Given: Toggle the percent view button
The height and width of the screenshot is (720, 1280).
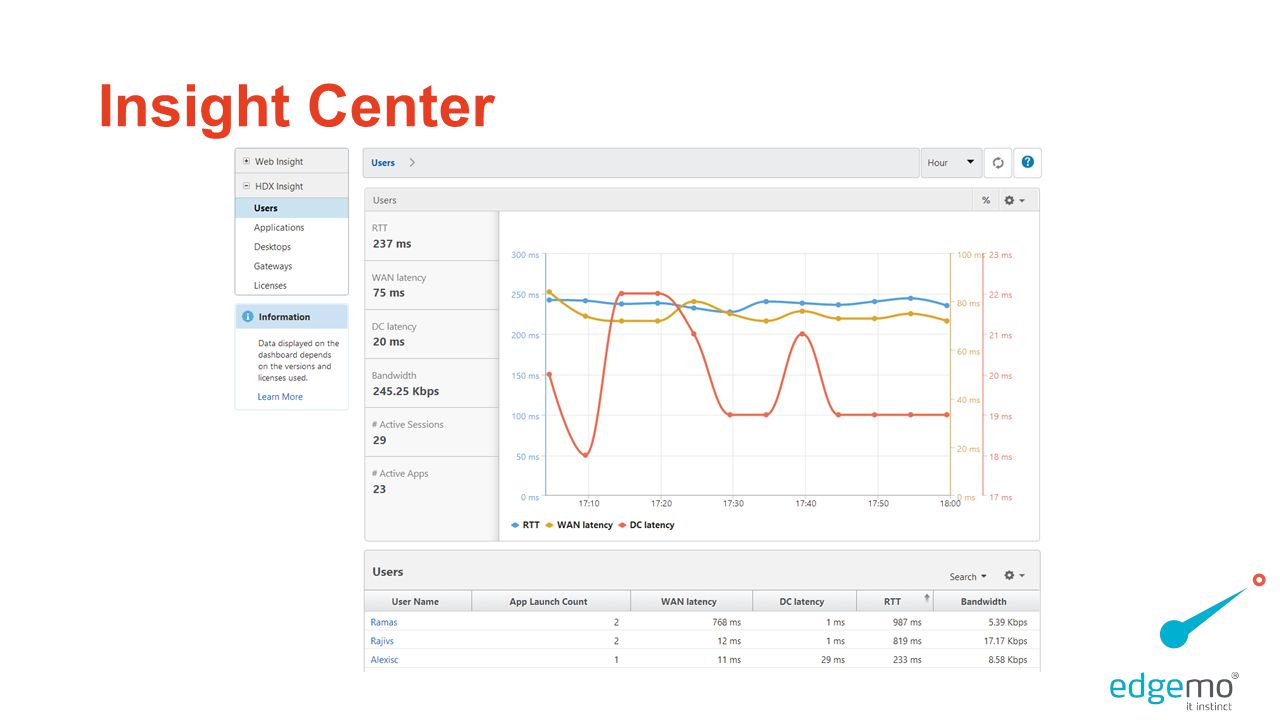Looking at the screenshot, I should point(986,200).
